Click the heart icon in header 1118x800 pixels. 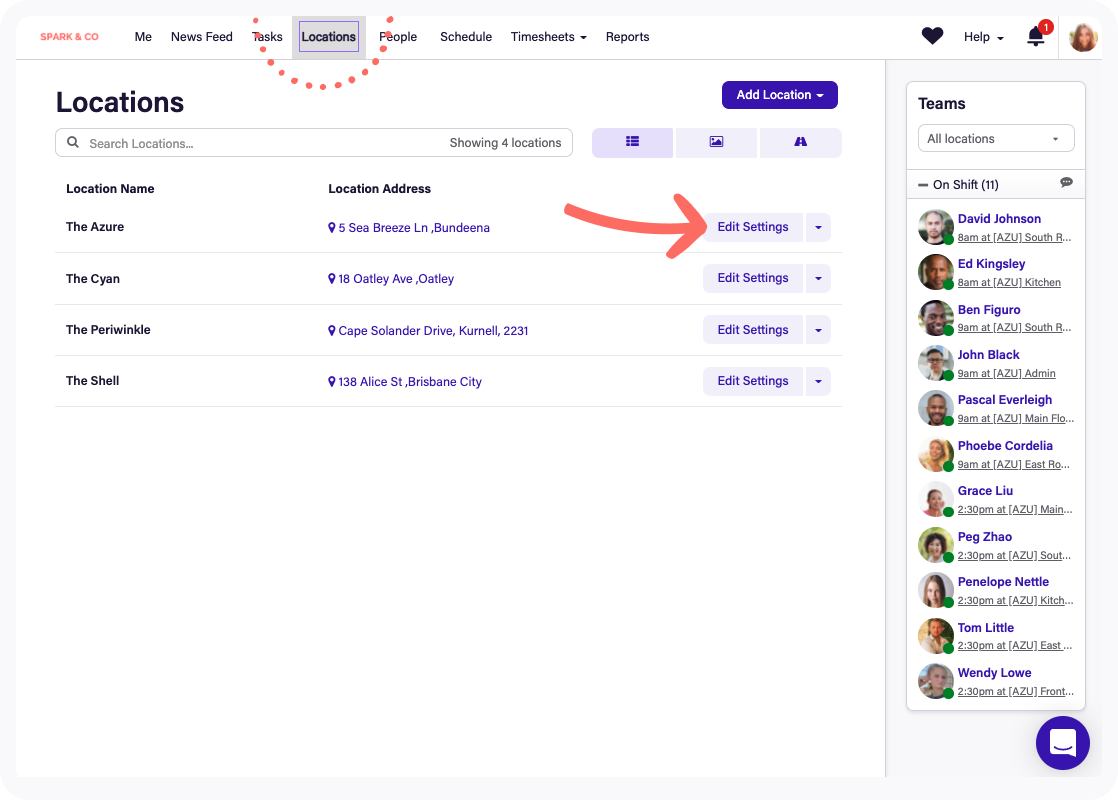(932, 37)
